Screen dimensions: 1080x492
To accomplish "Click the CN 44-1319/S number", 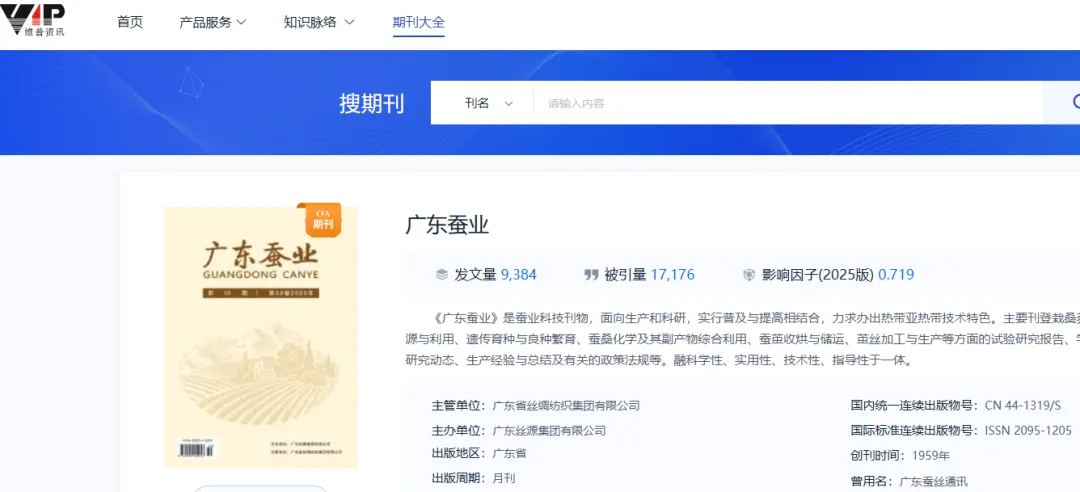I will point(1023,406).
